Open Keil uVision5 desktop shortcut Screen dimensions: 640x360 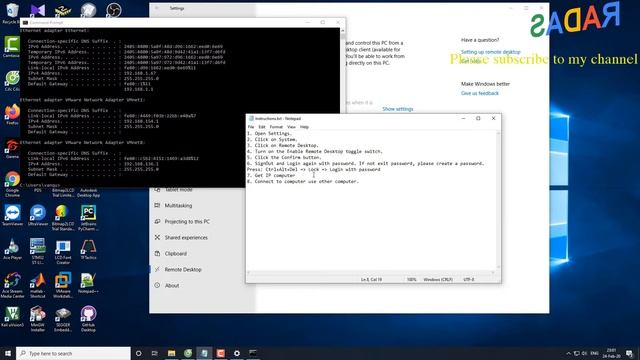(12, 317)
